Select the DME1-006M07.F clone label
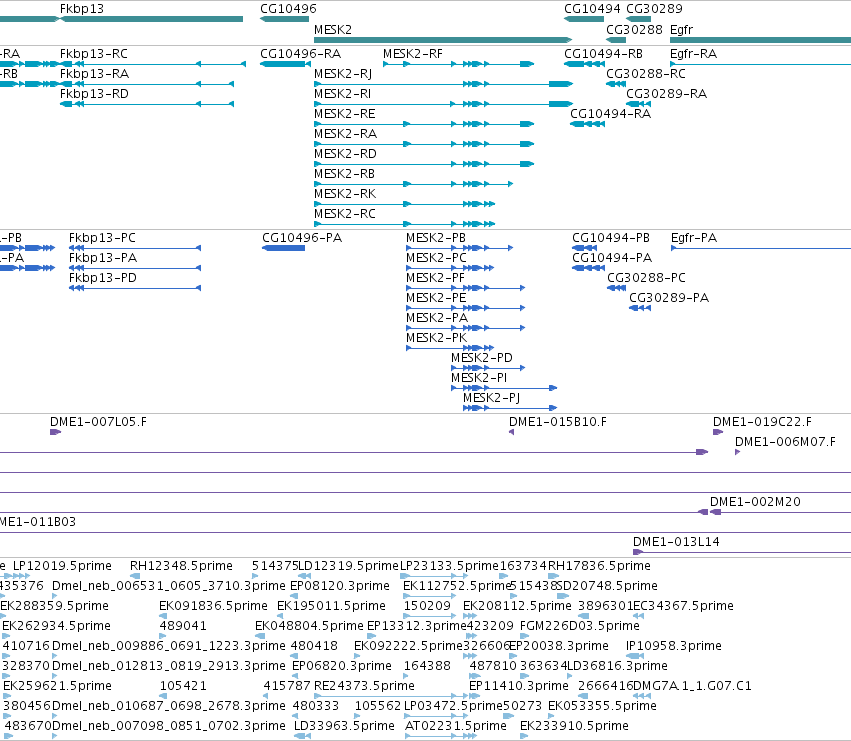Image resolution: width=851 pixels, height=741 pixels. pyautogui.click(x=785, y=442)
